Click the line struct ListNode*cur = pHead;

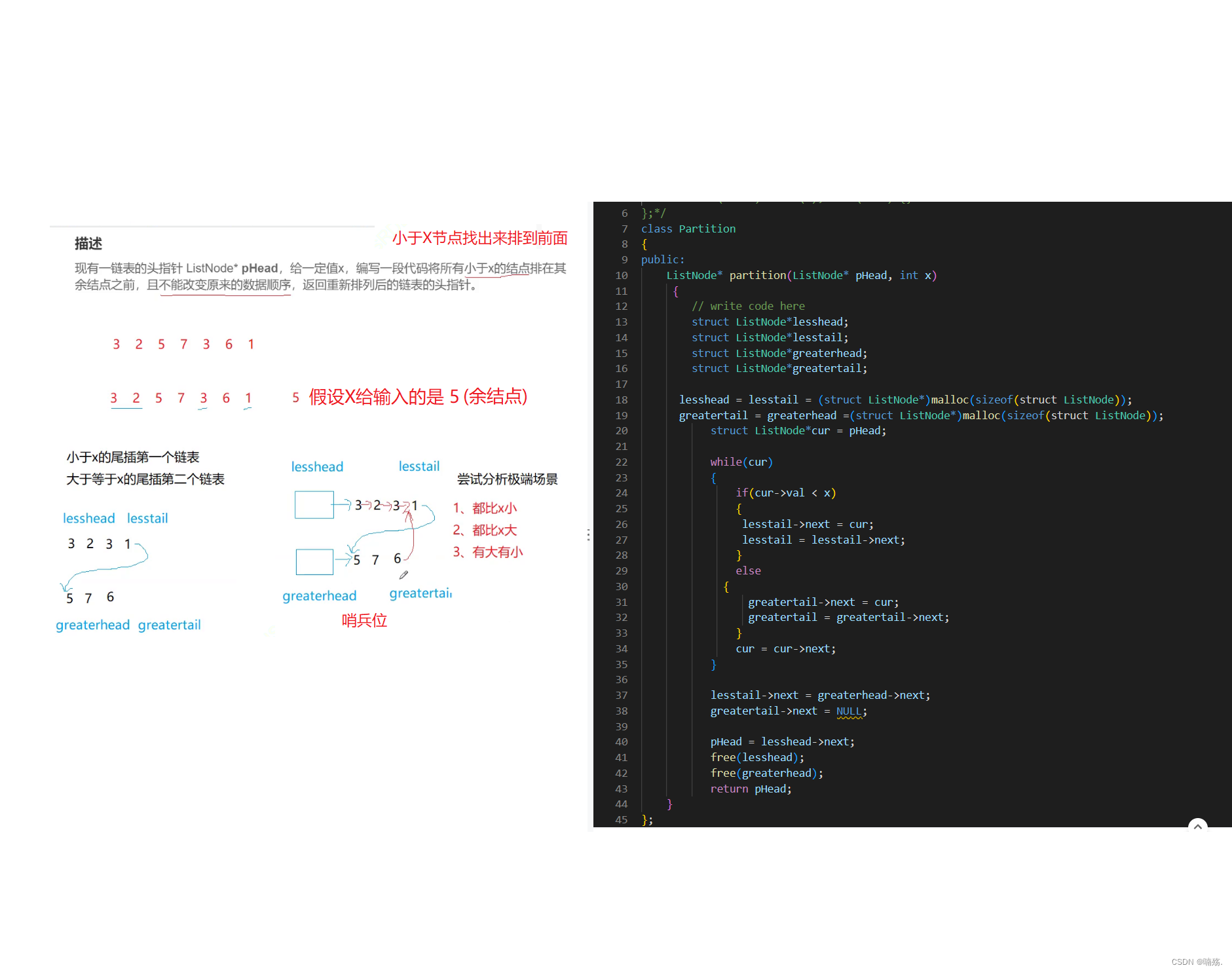[798, 430]
